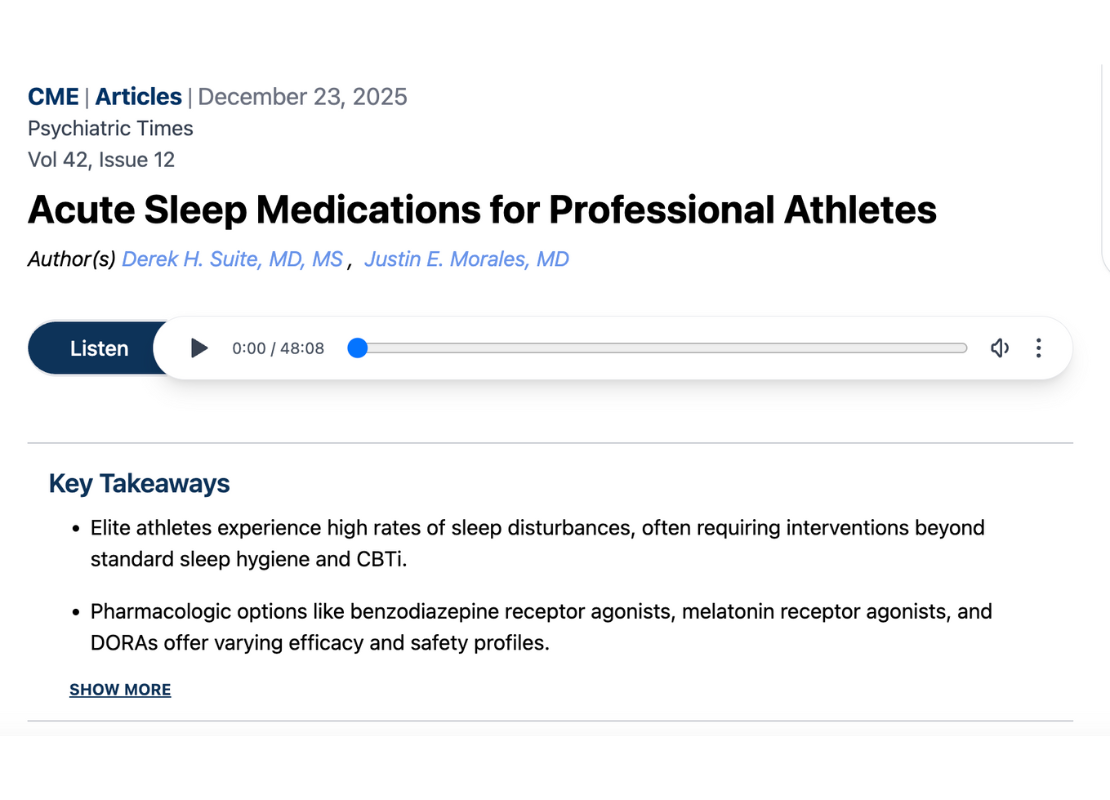This screenshot has width=1110, height=800.
Task: Click the Key Takeaways heading
Action: point(139,484)
